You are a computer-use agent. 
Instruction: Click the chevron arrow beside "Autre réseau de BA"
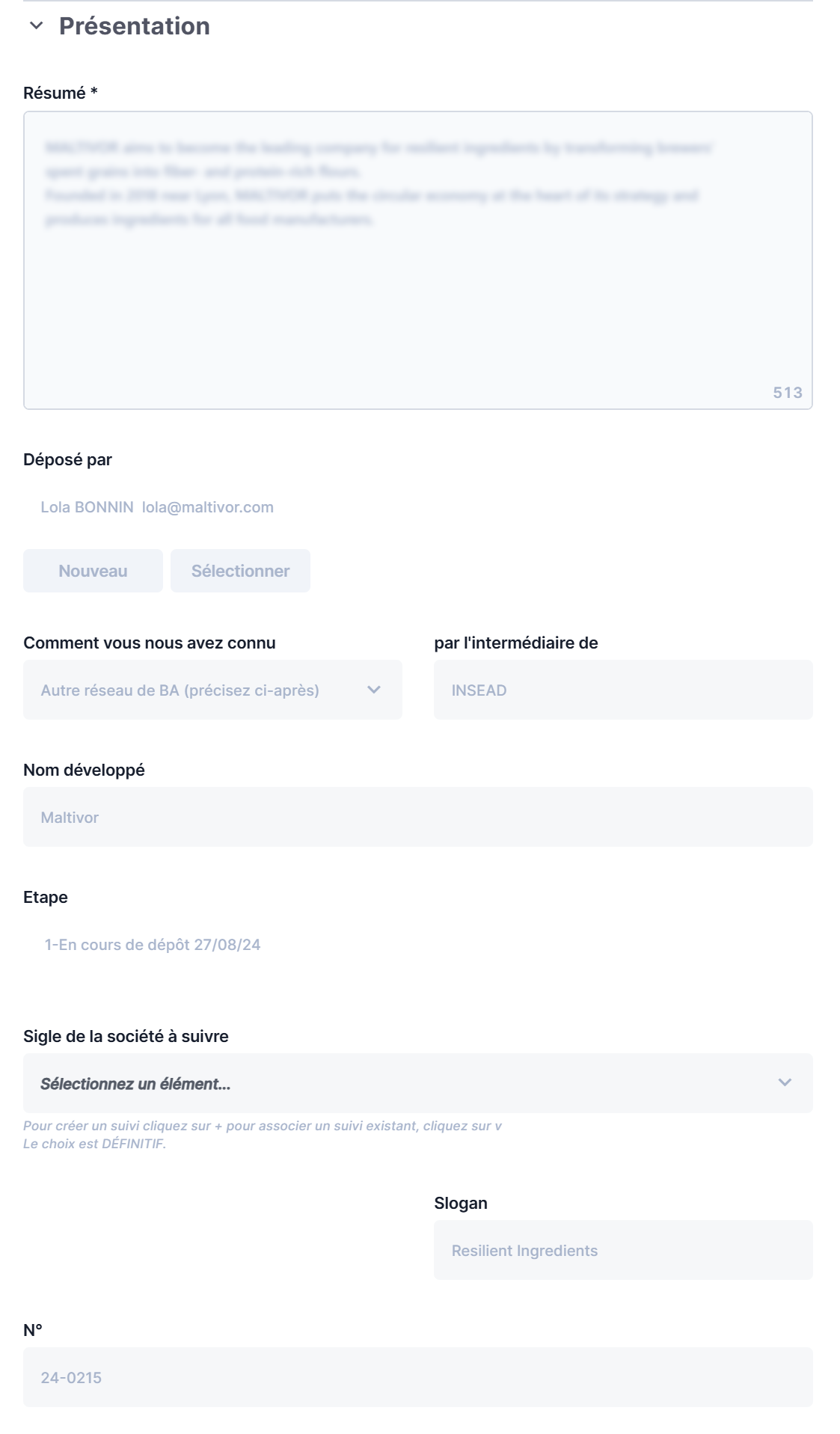pos(374,690)
